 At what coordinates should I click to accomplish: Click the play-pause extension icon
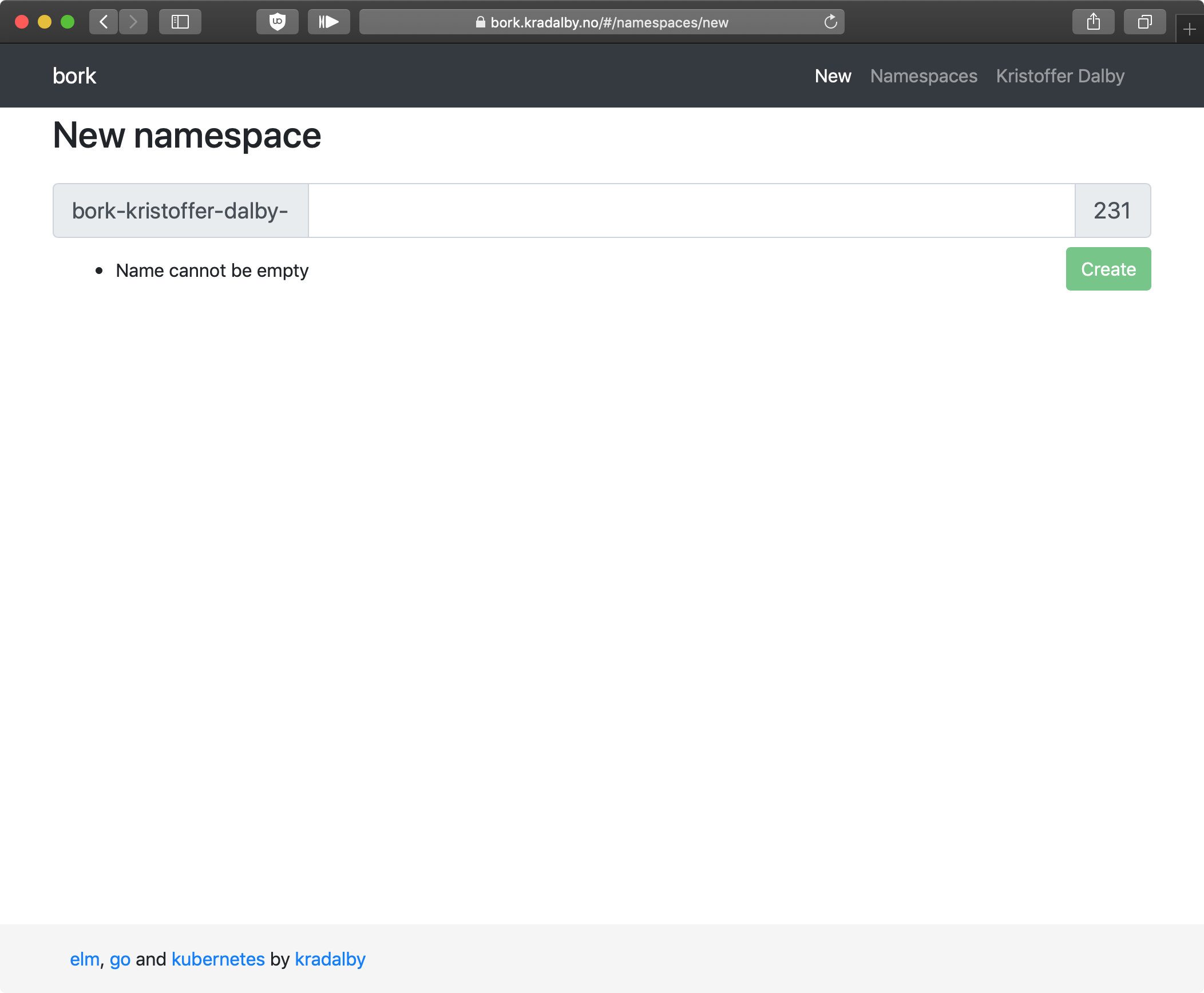click(x=328, y=22)
